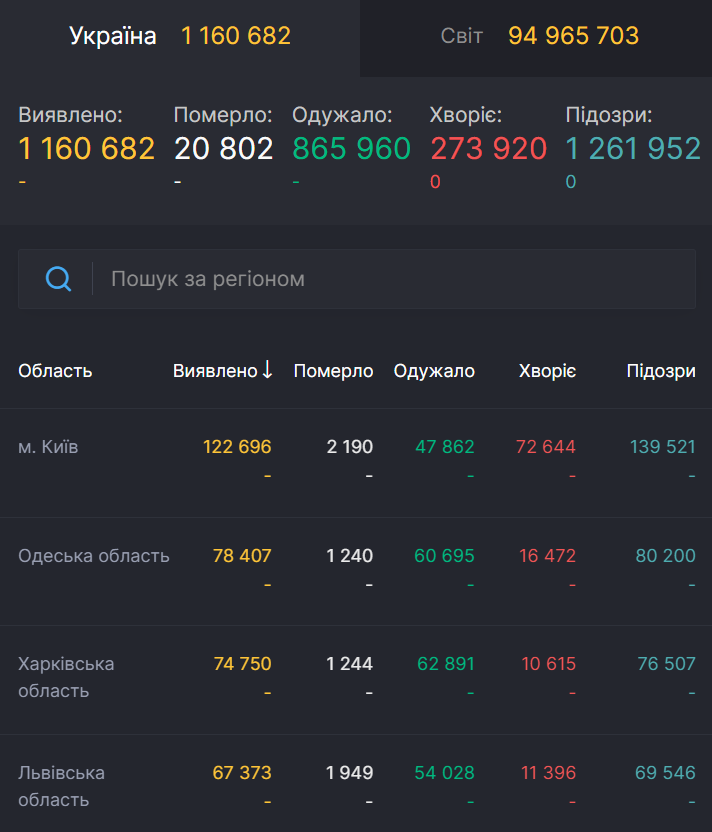Click Lviv detected value 67 373
This screenshot has height=832, width=712.
[x=242, y=773]
